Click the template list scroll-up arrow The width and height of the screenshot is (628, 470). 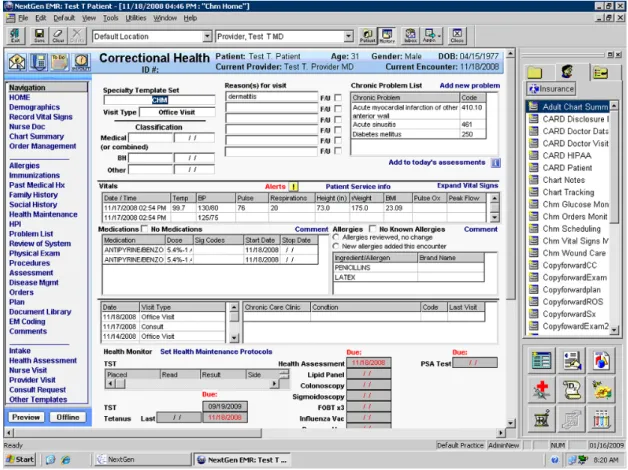pyautogui.click(x=614, y=106)
